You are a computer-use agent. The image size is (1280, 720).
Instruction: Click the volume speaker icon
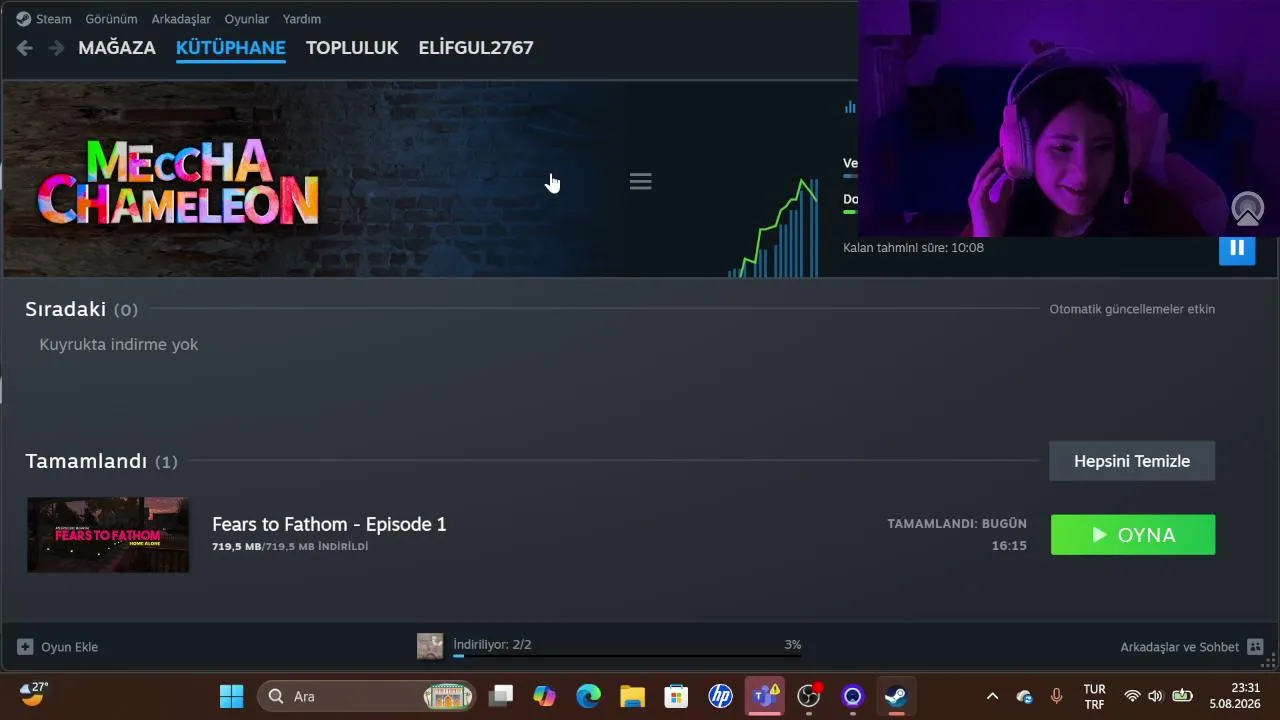[1156, 697]
